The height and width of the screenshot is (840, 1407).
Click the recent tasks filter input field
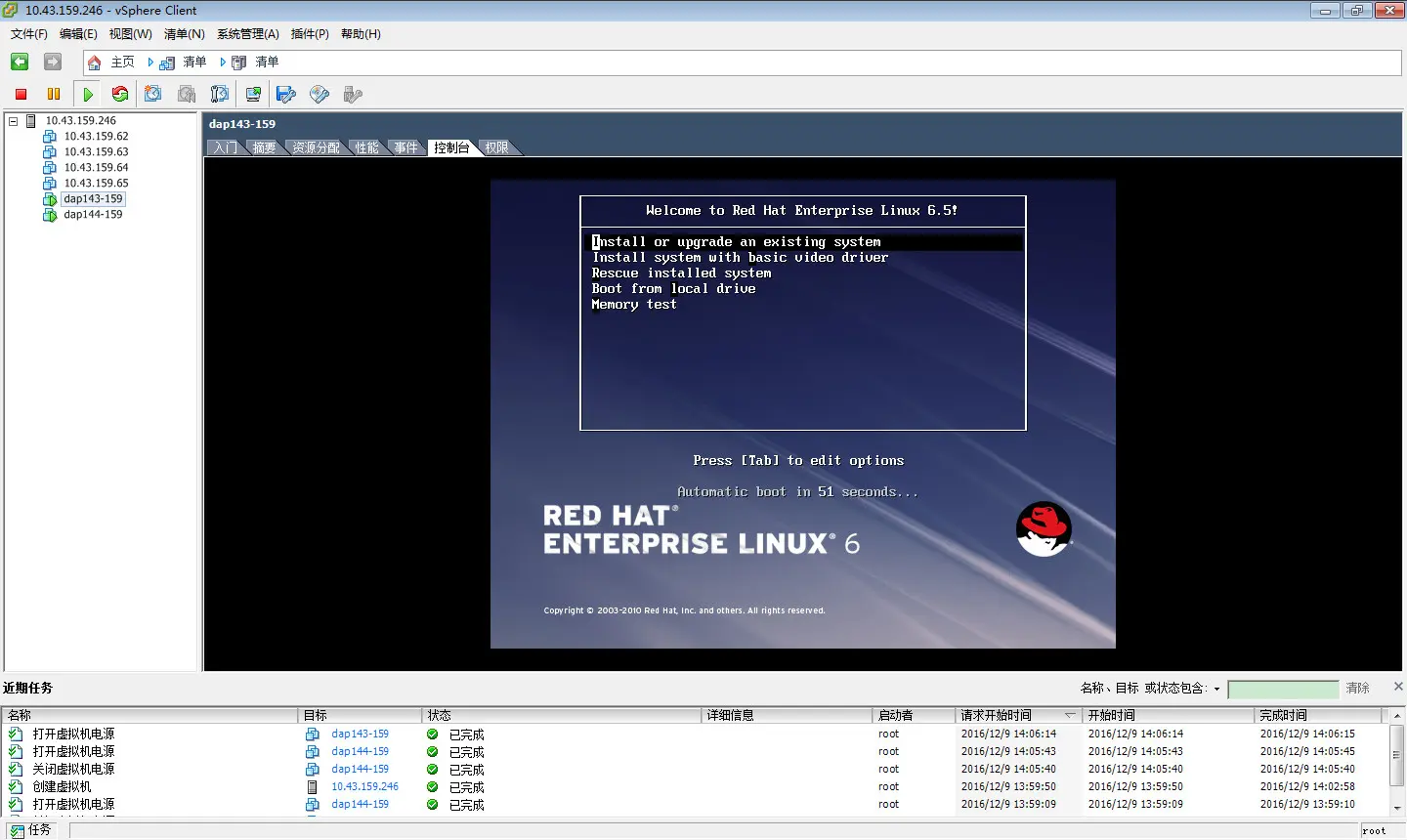point(1283,689)
